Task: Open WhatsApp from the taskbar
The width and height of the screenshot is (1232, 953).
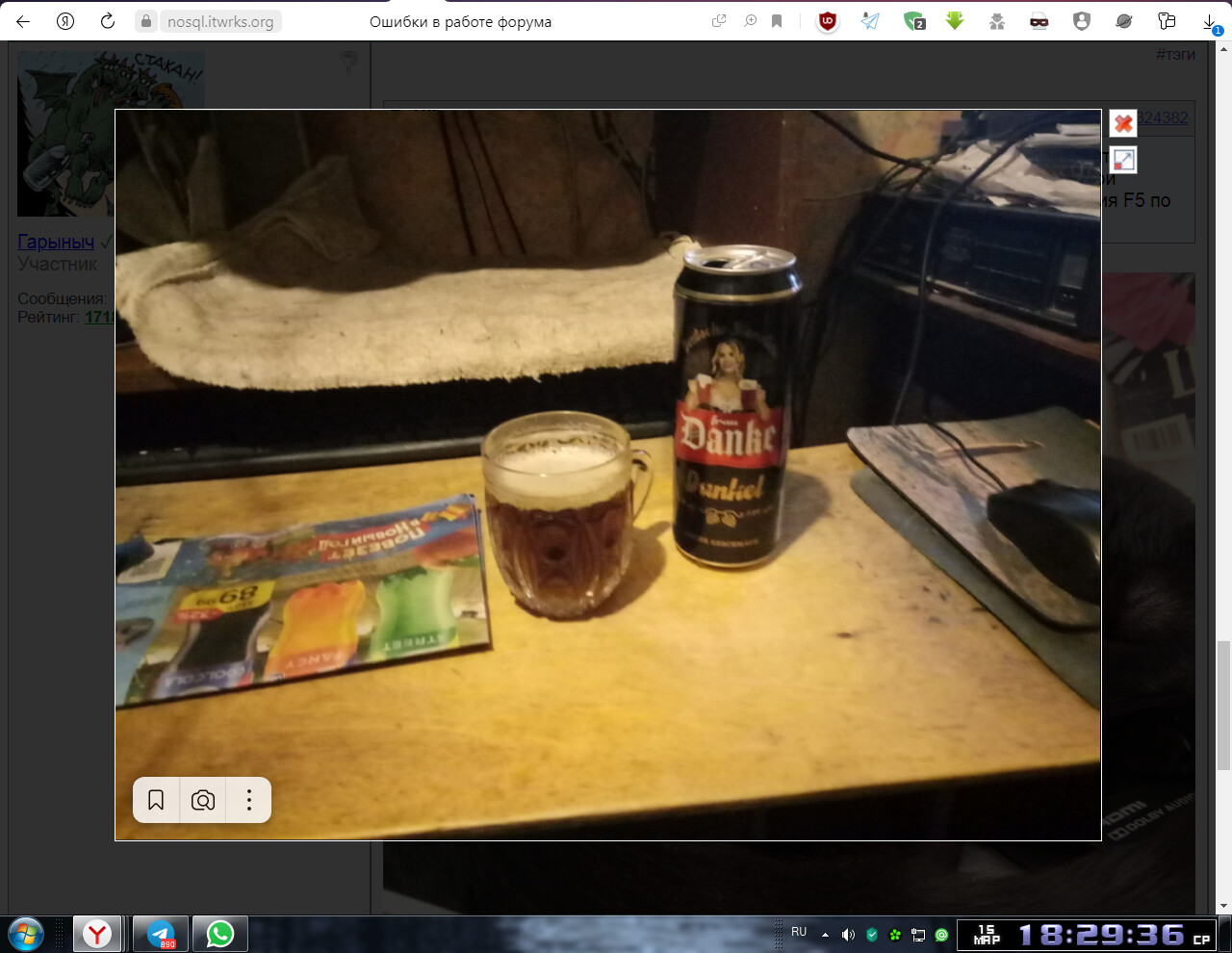Action: [x=220, y=934]
